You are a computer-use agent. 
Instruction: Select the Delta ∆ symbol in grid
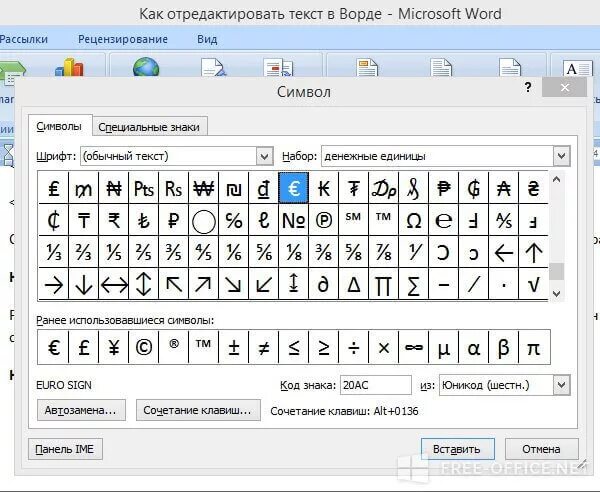tap(354, 284)
